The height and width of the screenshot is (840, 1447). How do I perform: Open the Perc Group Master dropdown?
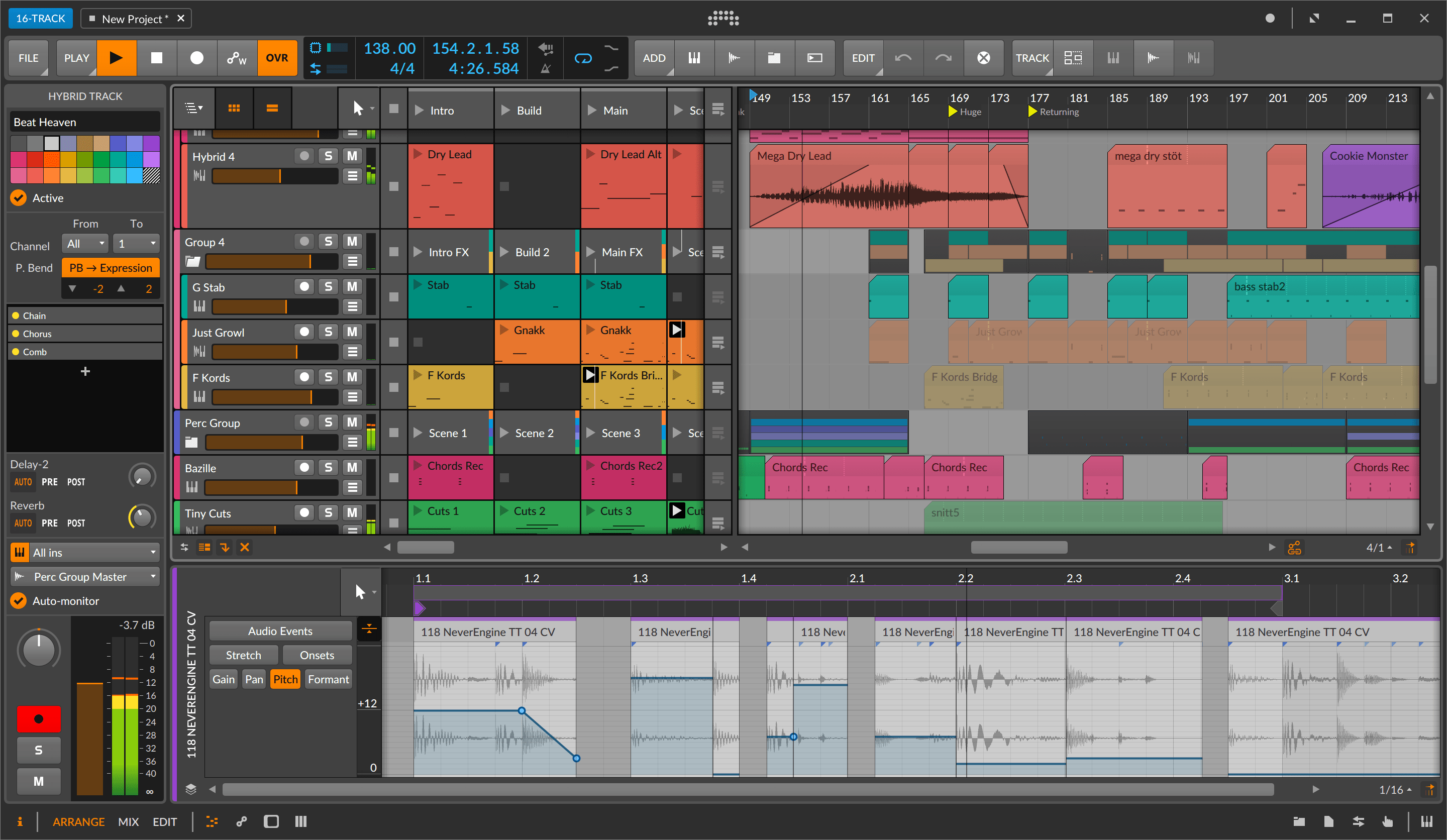tap(84, 576)
